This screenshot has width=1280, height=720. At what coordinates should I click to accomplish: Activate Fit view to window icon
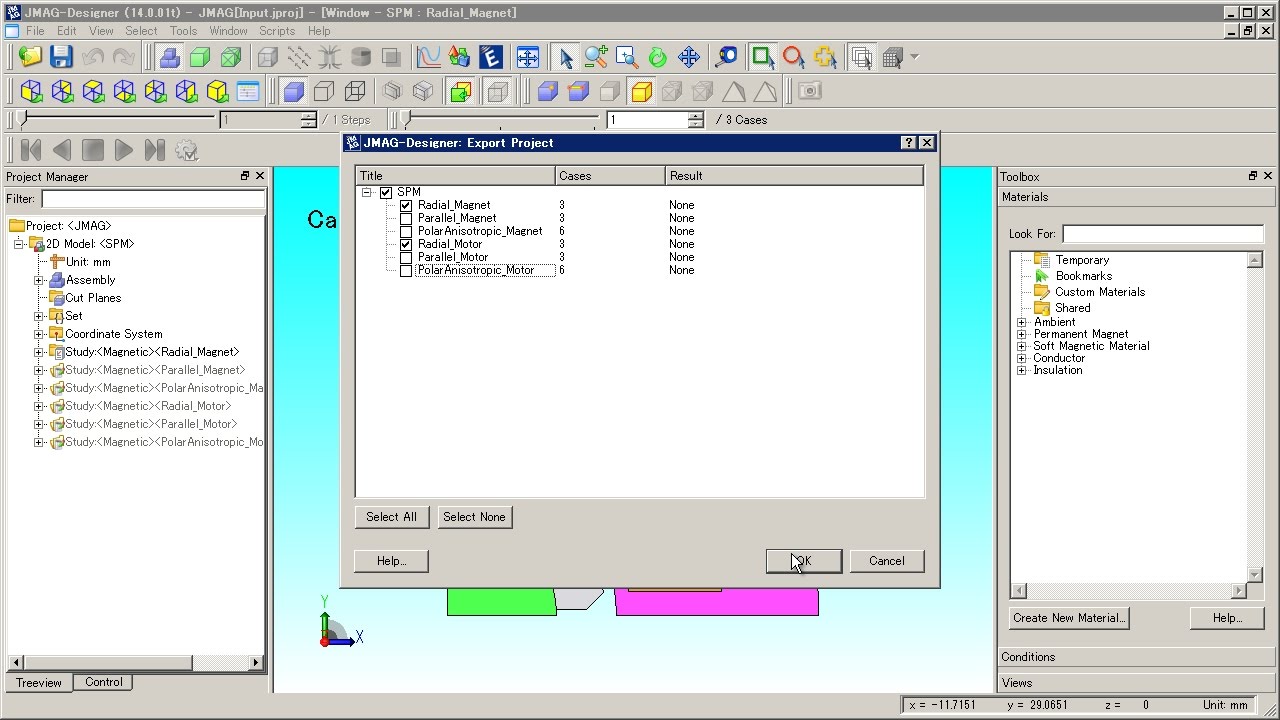[528, 57]
